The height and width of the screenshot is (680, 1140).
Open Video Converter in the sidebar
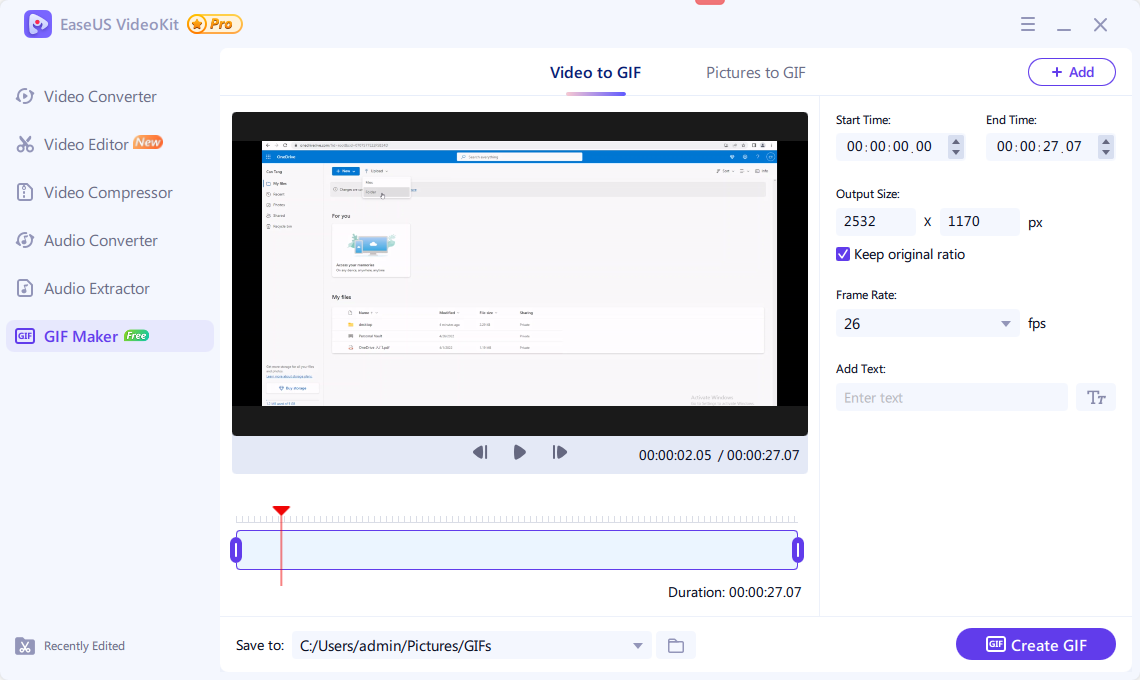[100, 97]
